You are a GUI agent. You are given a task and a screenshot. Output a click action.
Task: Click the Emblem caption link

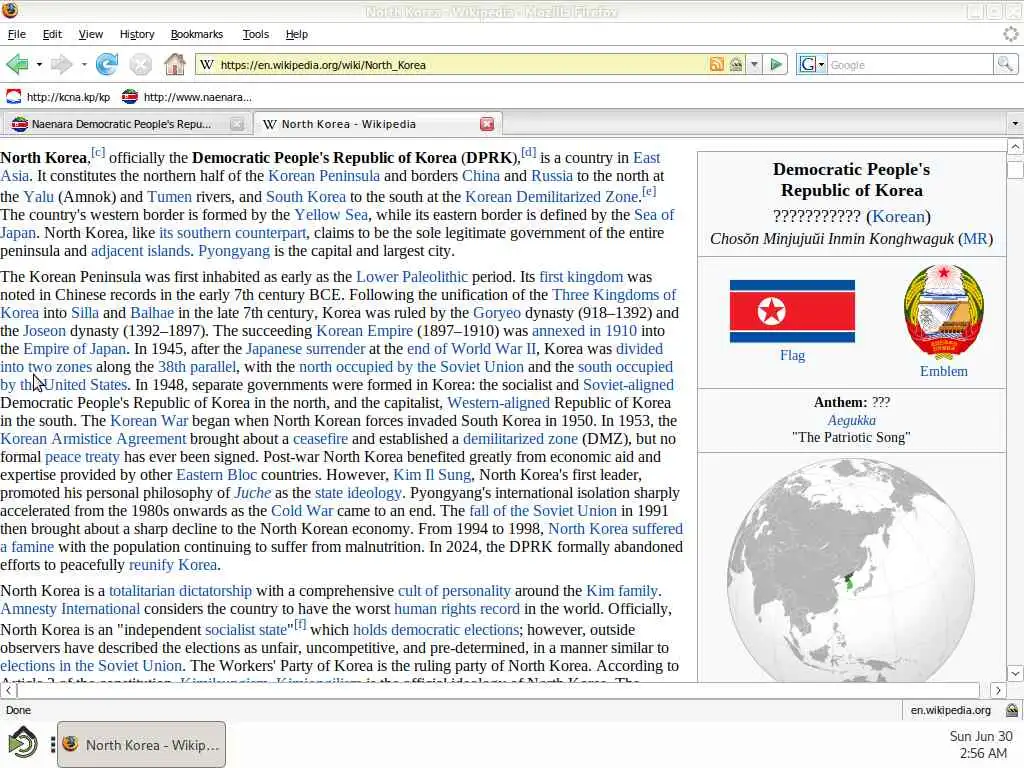944,371
